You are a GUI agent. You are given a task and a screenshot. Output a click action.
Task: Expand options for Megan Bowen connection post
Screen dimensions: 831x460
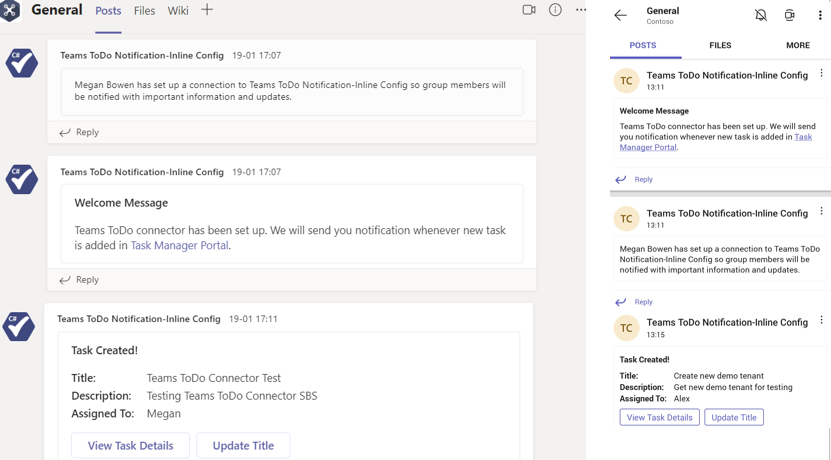(822, 211)
